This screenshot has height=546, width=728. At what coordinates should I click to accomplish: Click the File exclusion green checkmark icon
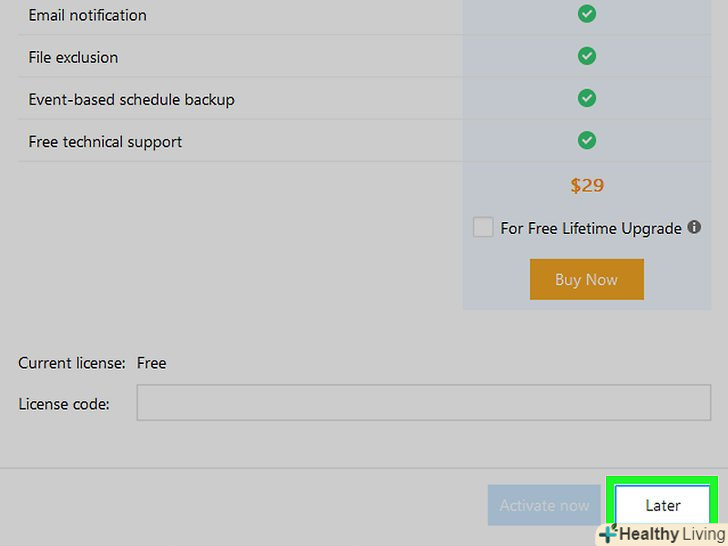(587, 57)
